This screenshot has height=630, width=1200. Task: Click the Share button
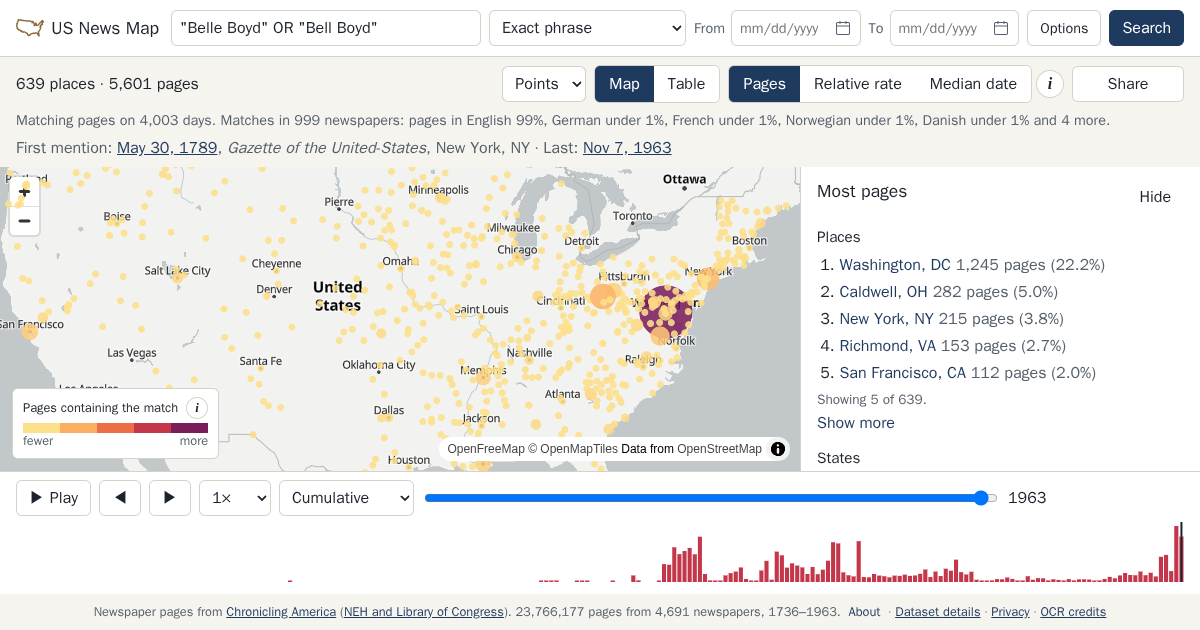tap(1128, 84)
